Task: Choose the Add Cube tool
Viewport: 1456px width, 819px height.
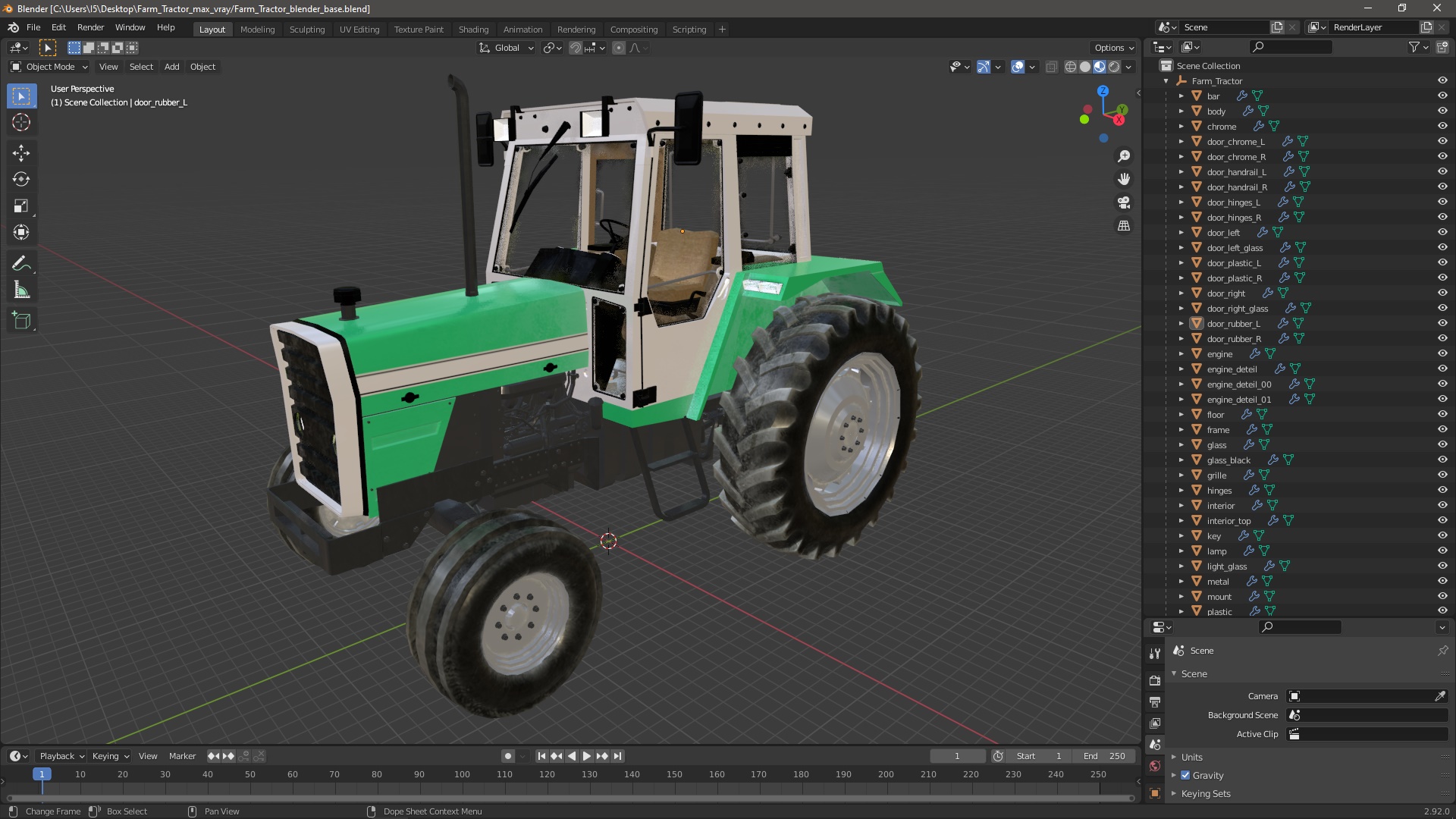Action: pos(21,321)
